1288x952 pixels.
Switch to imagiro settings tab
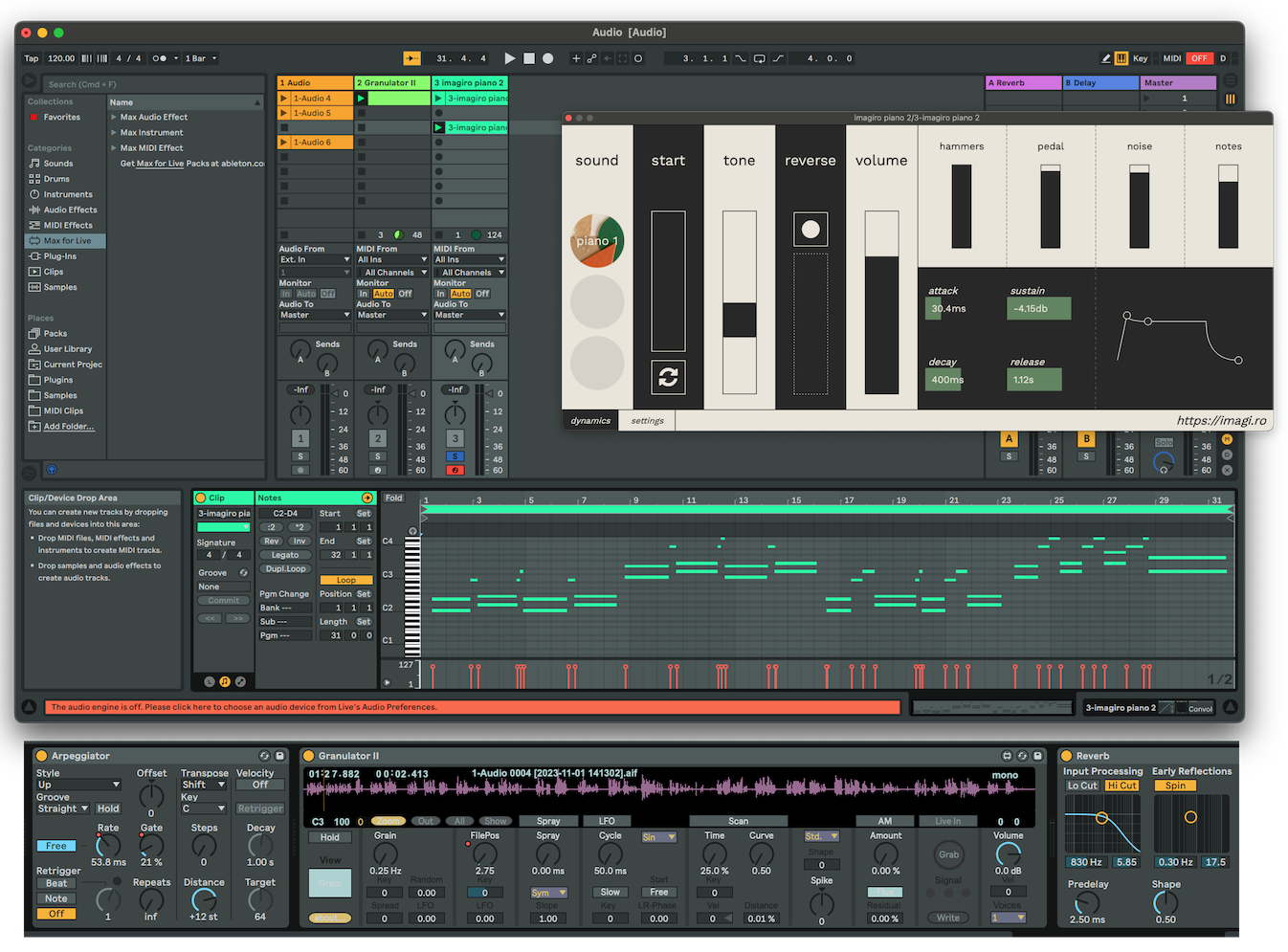648,420
